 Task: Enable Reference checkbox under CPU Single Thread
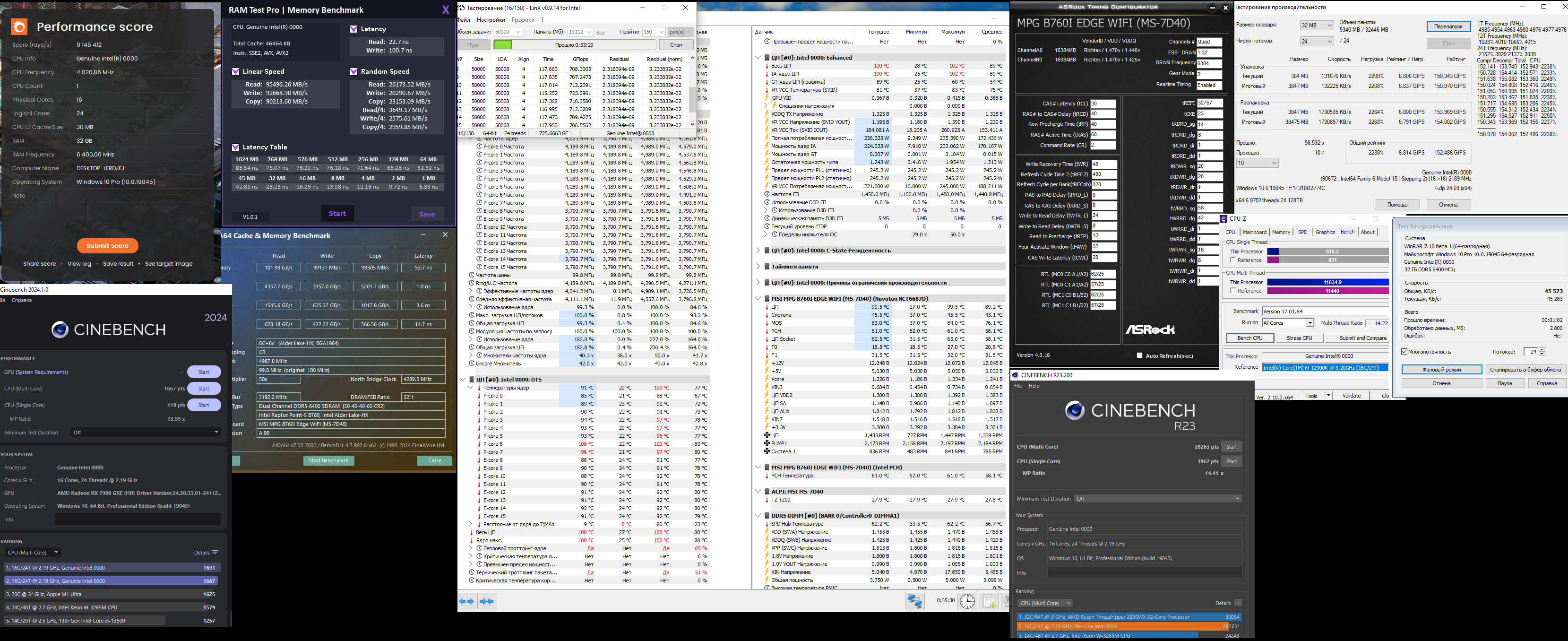coord(1232,260)
